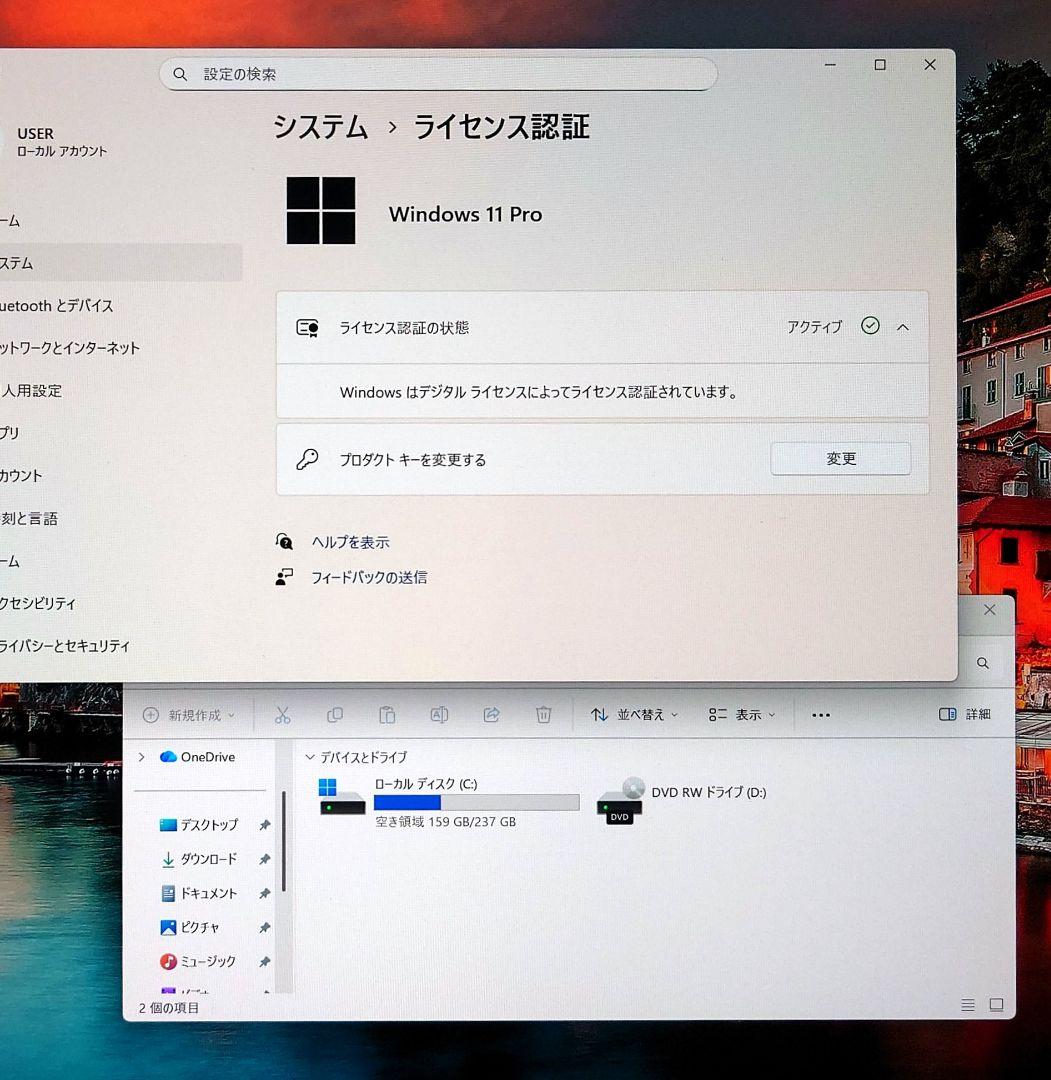The image size is (1051, 1080).
Task: Click the Rename icon in Explorer toolbar
Action: coord(439,714)
